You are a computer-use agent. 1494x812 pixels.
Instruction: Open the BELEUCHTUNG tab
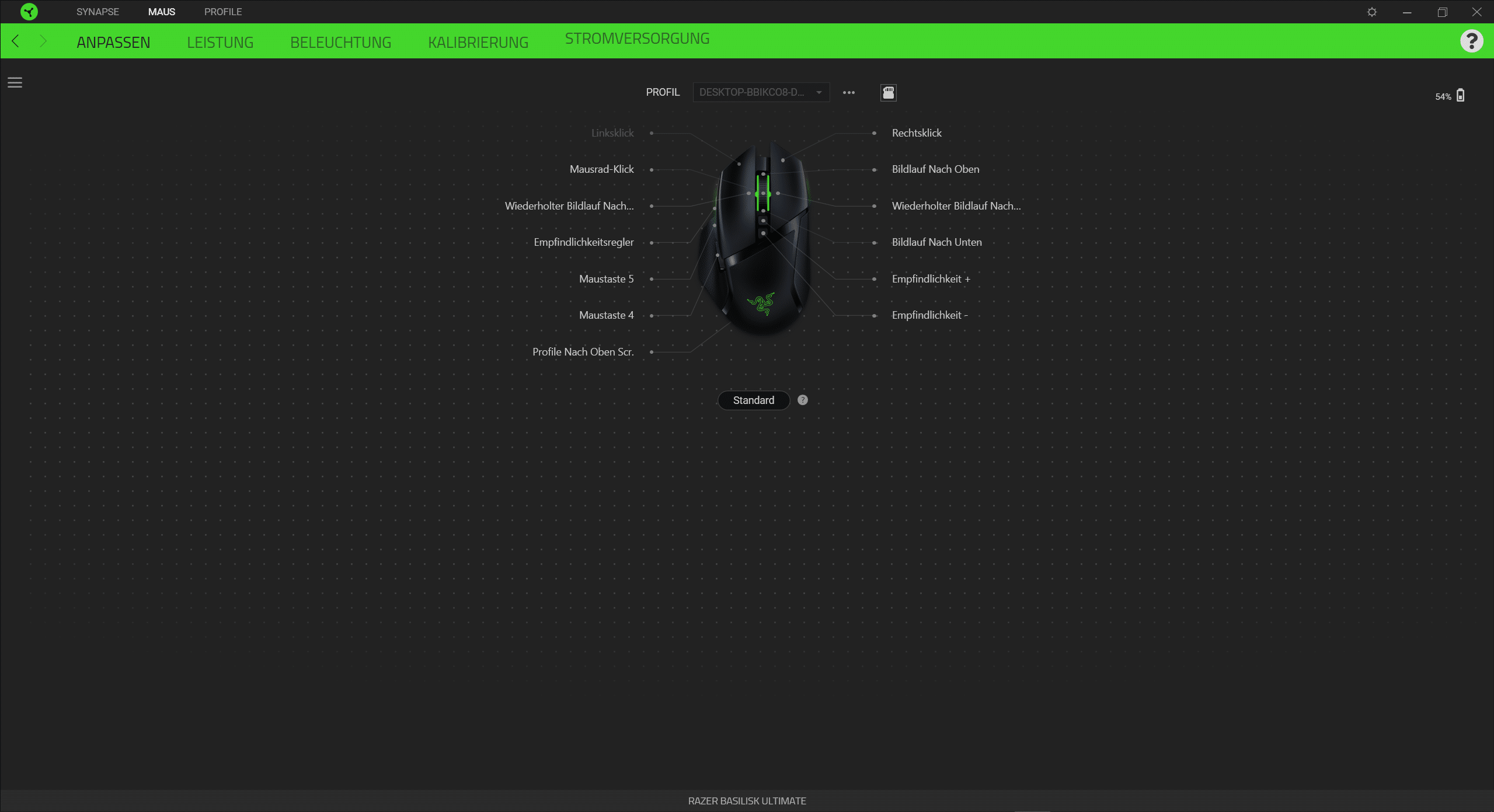click(x=340, y=42)
